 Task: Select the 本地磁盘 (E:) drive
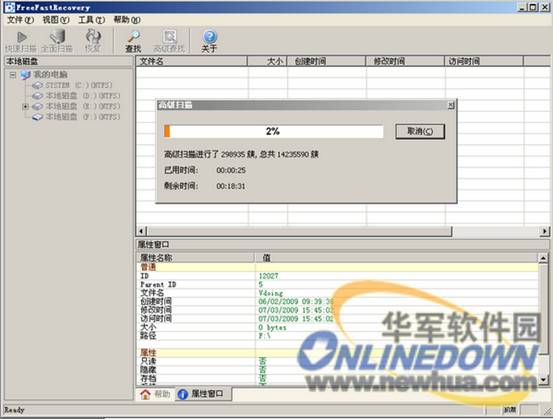[83, 106]
